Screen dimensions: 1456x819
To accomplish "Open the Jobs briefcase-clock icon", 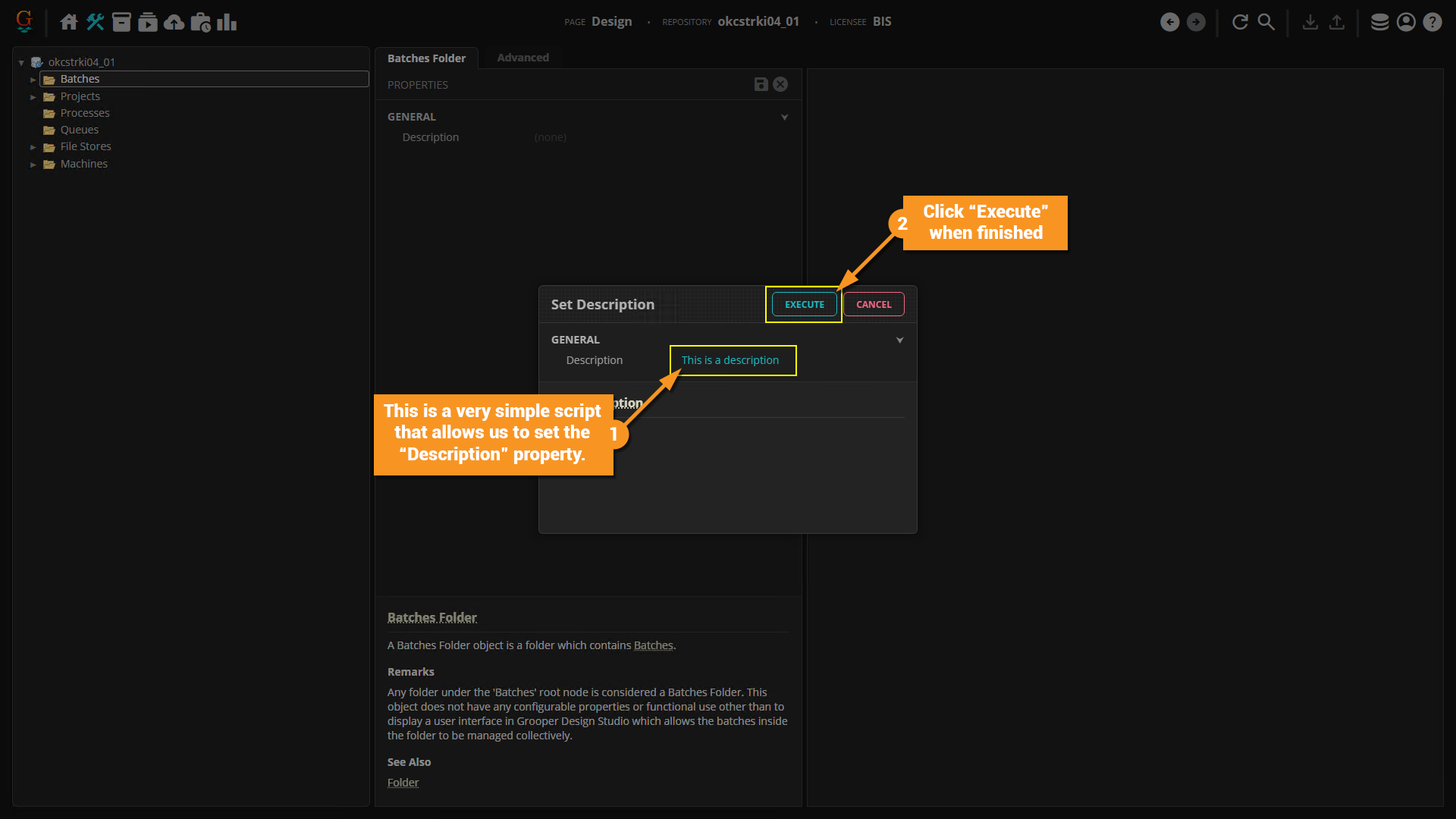I will 201,22.
